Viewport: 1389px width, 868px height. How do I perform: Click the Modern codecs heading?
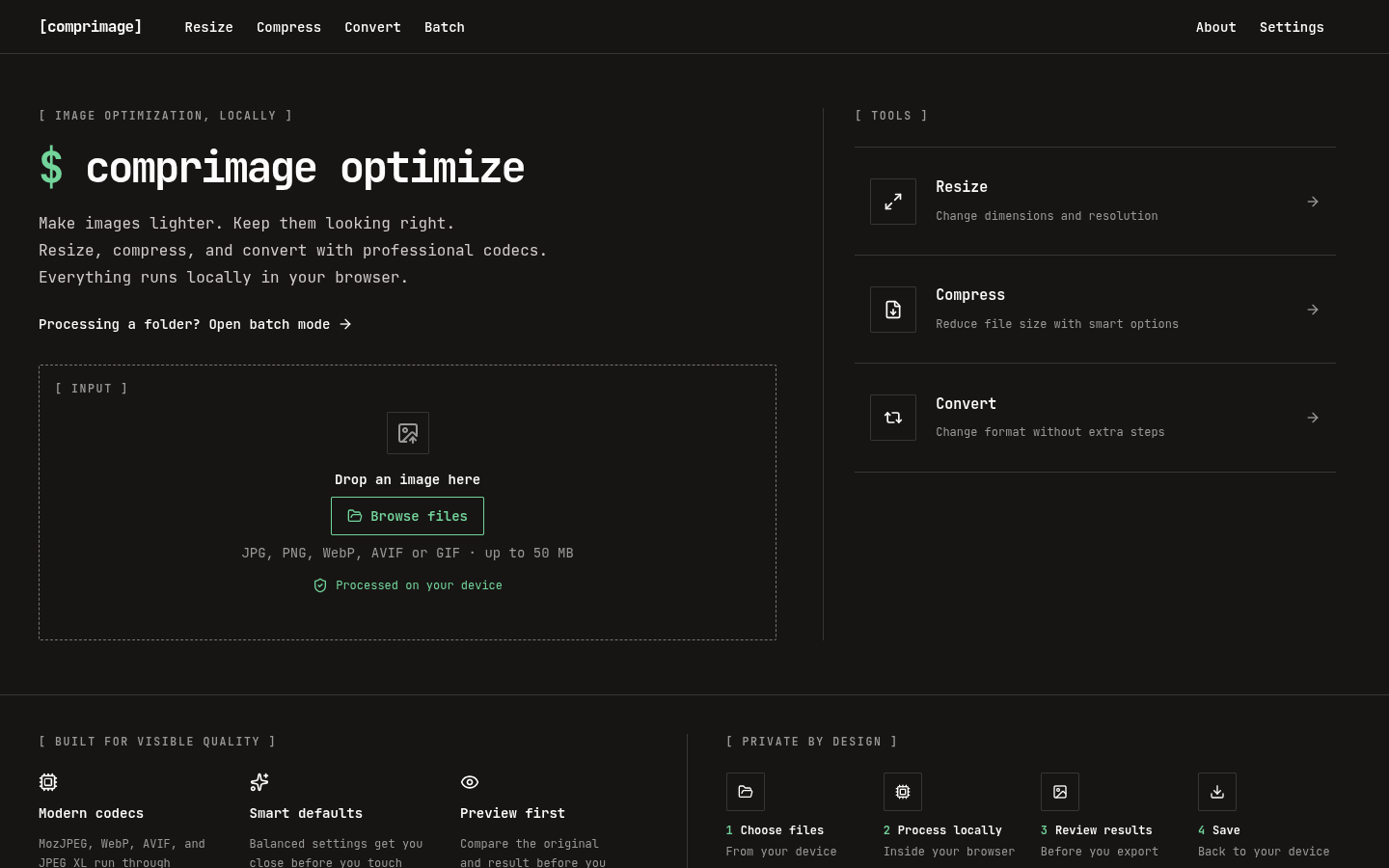pos(91,813)
